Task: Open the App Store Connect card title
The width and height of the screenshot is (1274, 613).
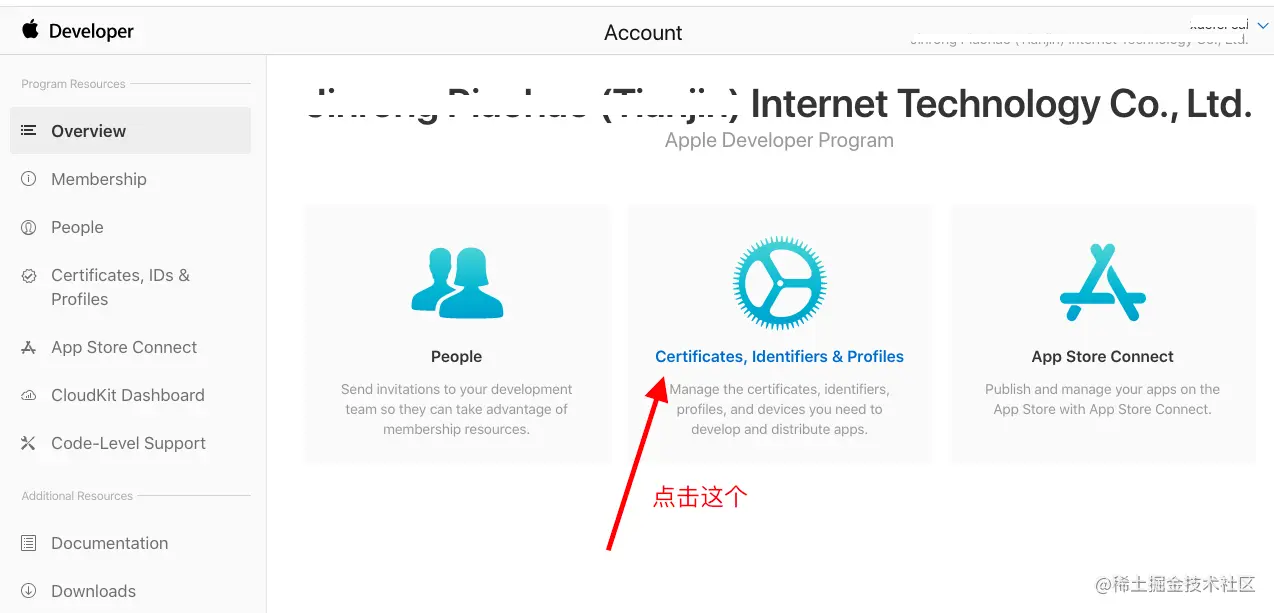Action: click(1103, 356)
